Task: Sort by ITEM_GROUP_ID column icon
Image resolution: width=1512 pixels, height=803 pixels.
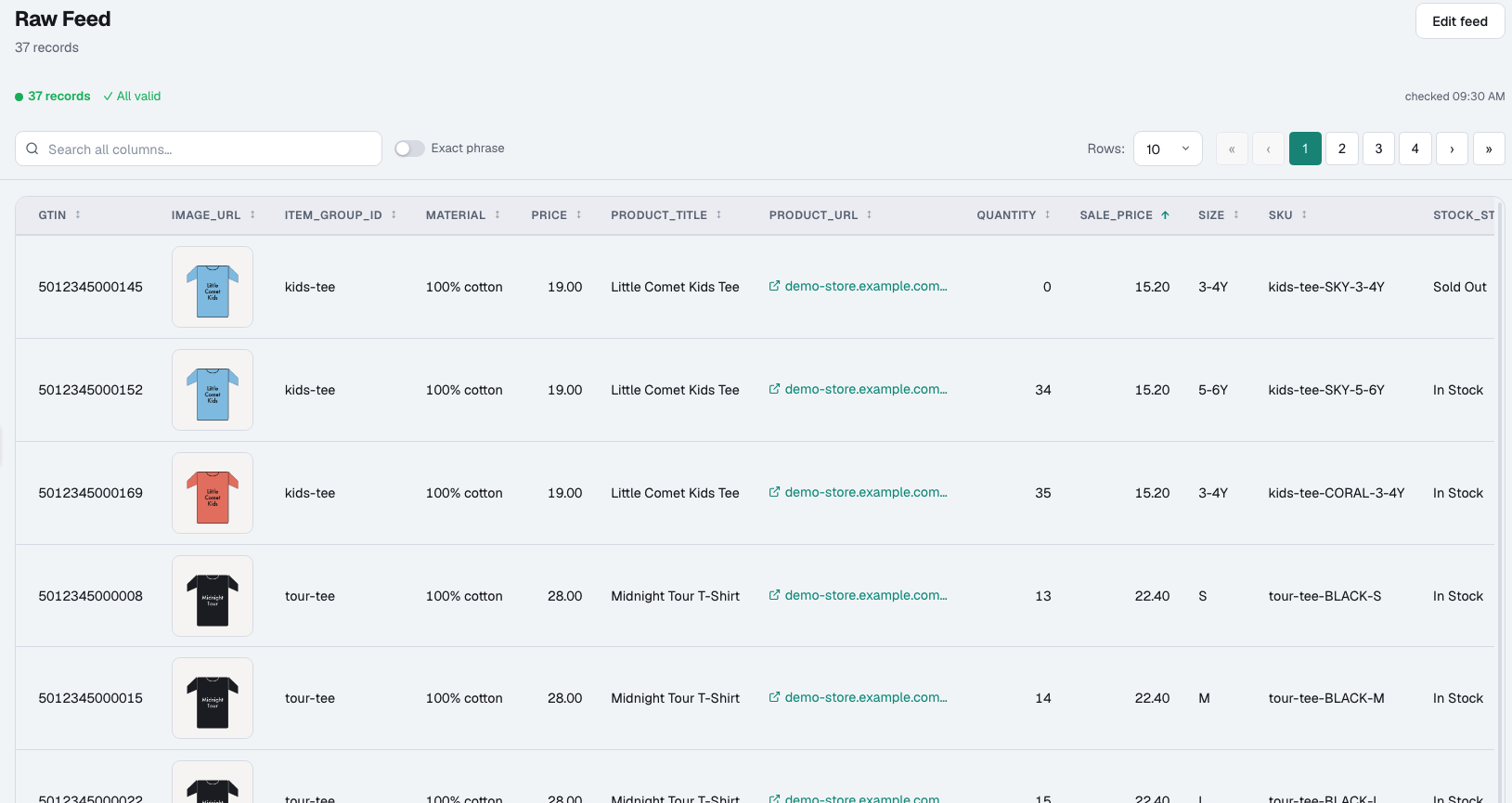Action: tap(394, 214)
